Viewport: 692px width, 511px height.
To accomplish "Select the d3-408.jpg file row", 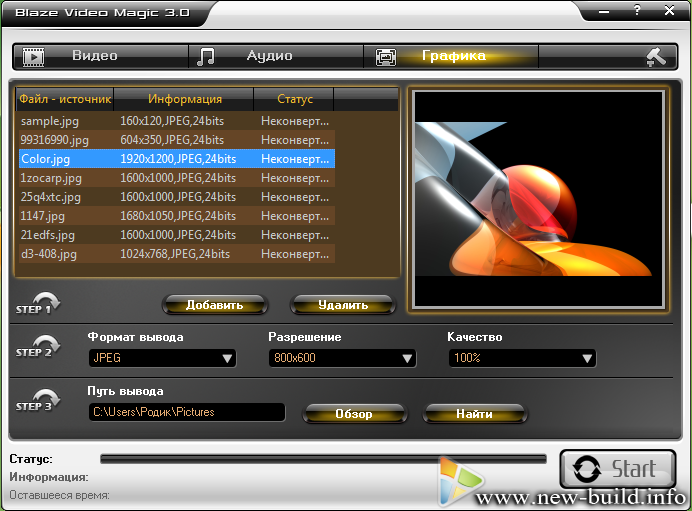I will click(177, 254).
